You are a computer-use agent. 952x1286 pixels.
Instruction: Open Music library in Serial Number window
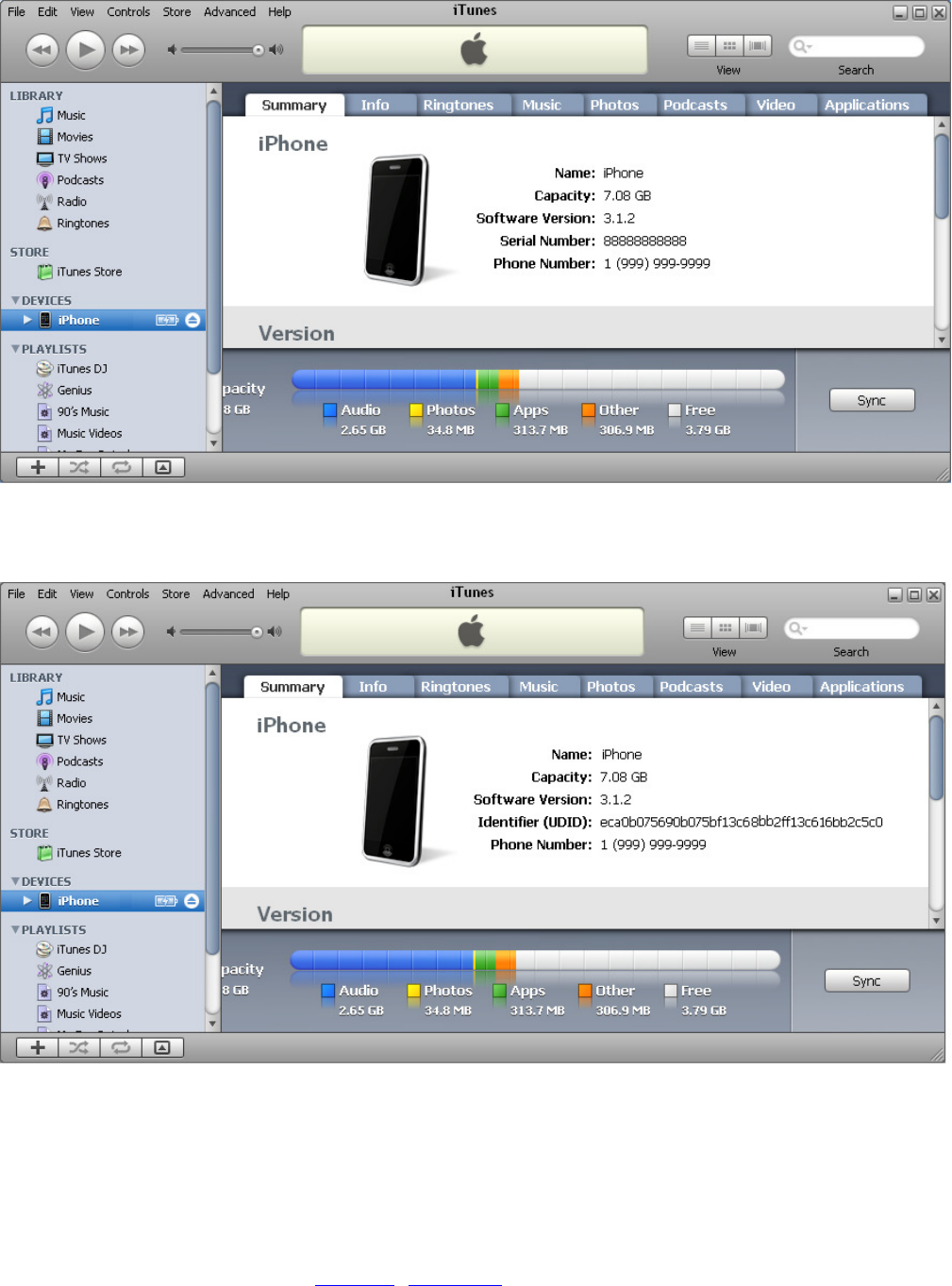coord(71,115)
